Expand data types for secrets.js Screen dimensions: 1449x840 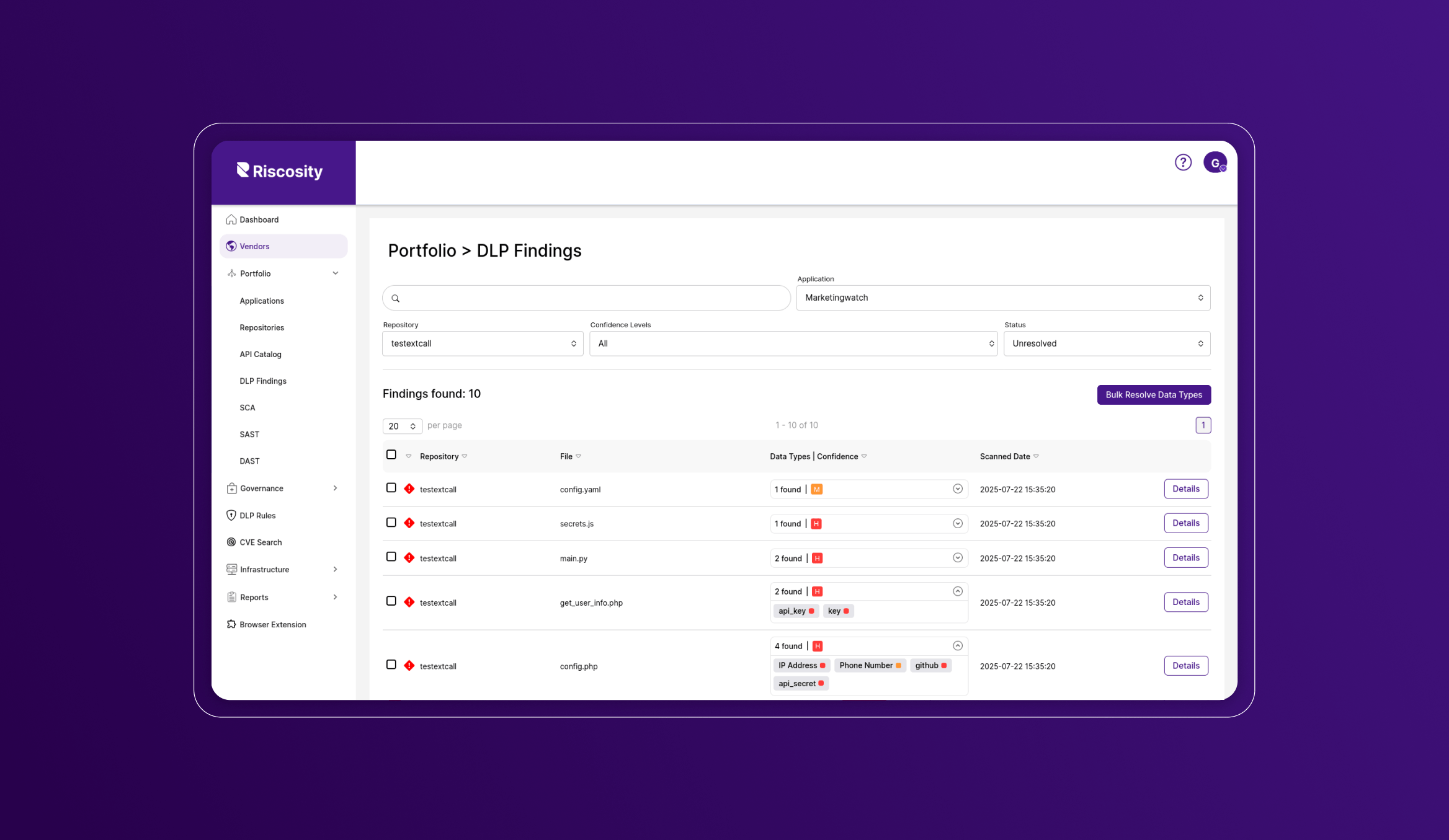tap(958, 524)
